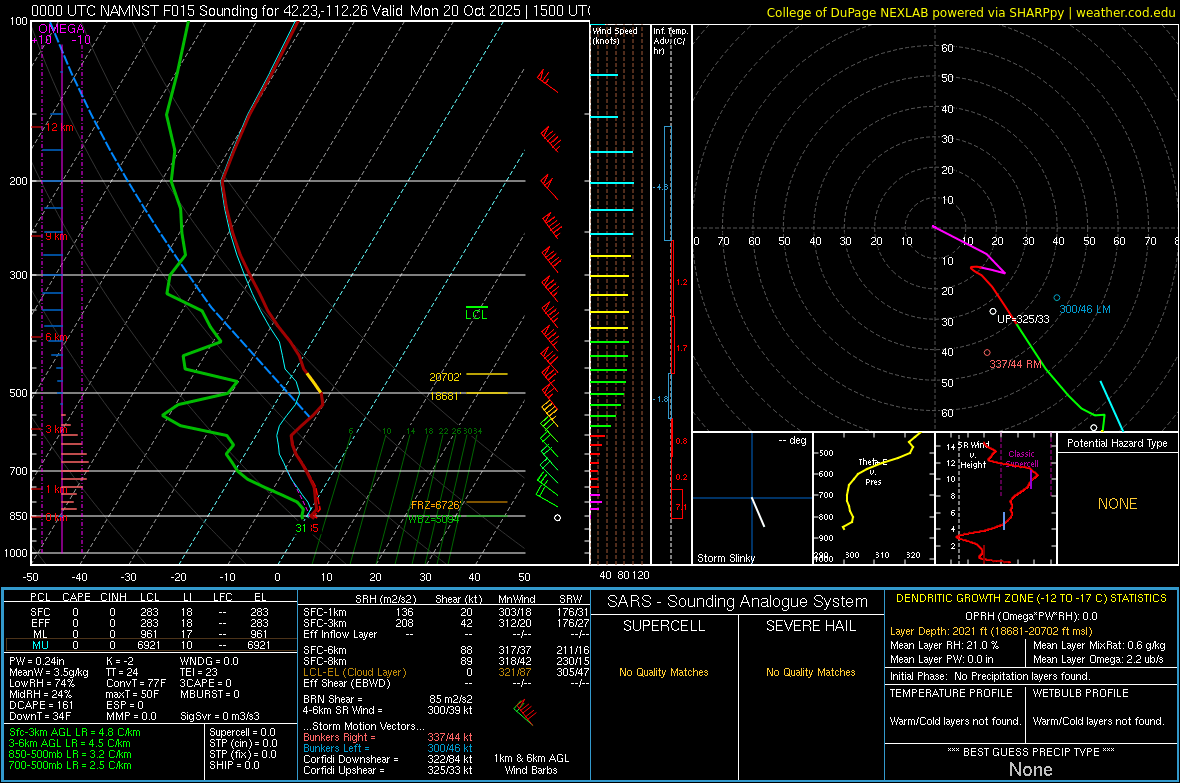Click the 9 km height marker label
Viewport: 1180px width, 783px height.
click(56, 236)
